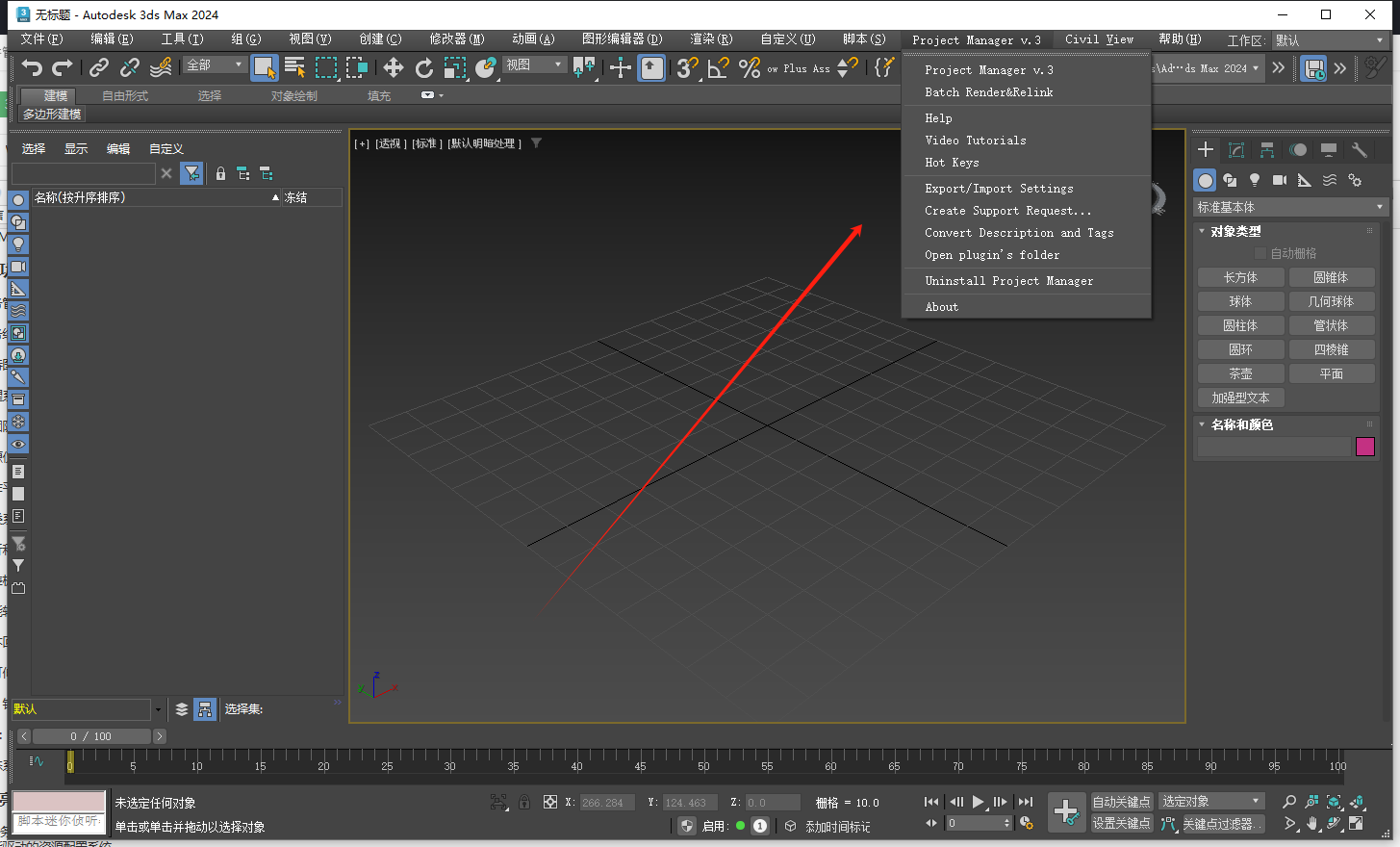Switch to the Motion command panel tab
1400x847 pixels.
tap(1298, 149)
